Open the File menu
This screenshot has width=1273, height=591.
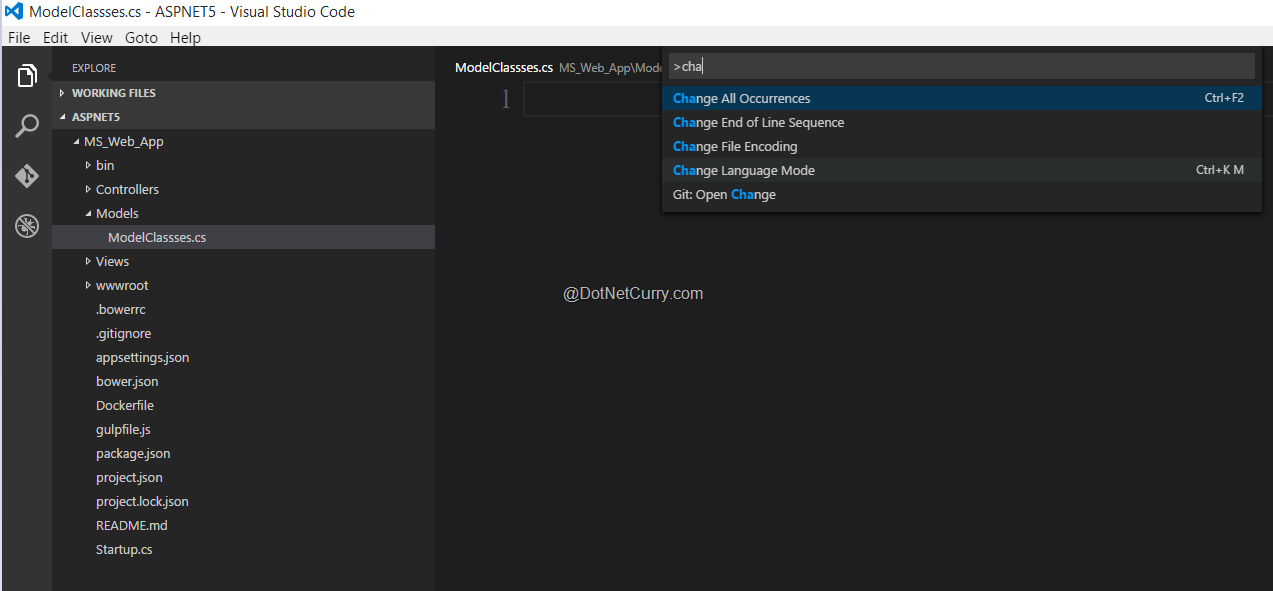19,38
